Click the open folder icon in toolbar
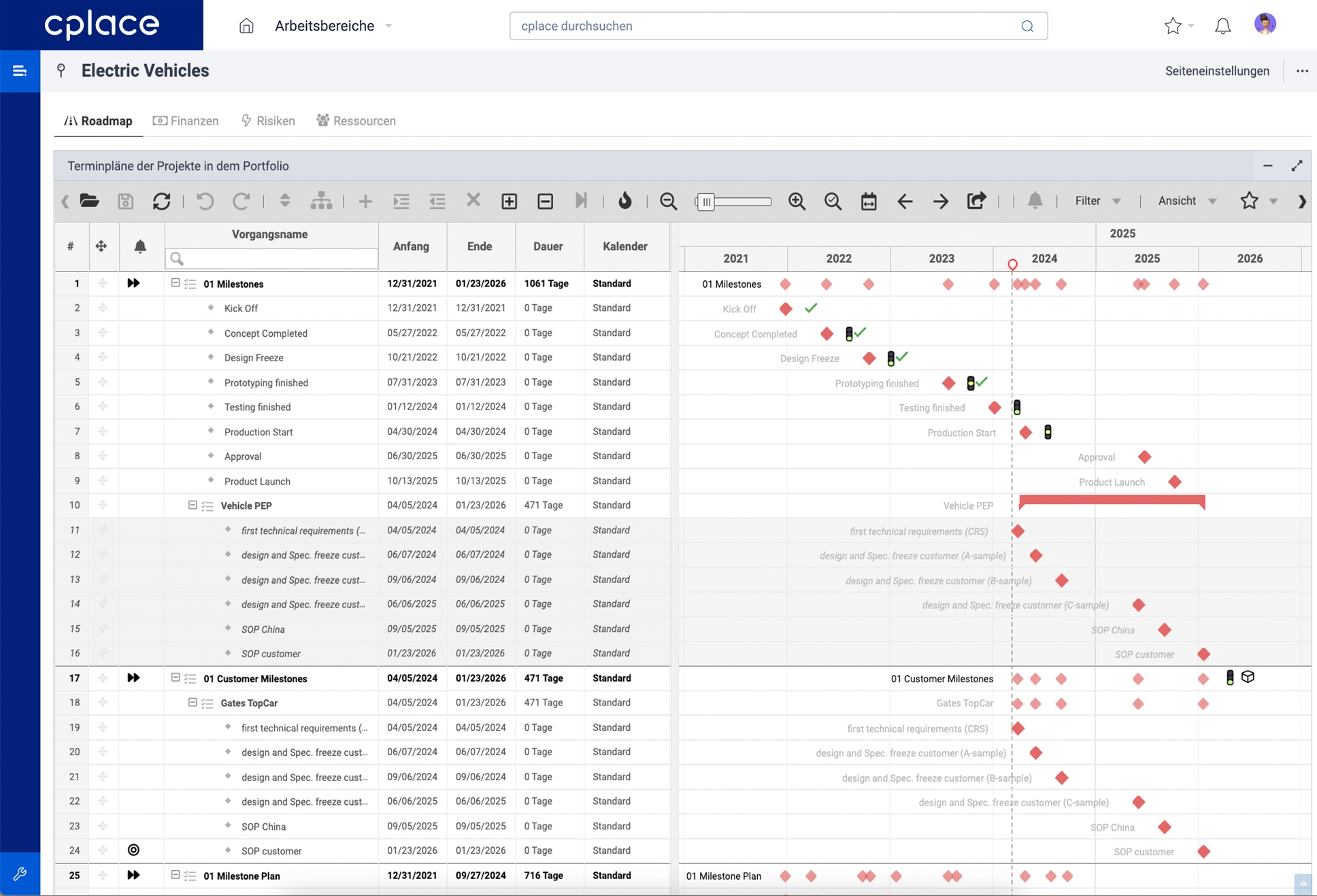 [x=89, y=201]
